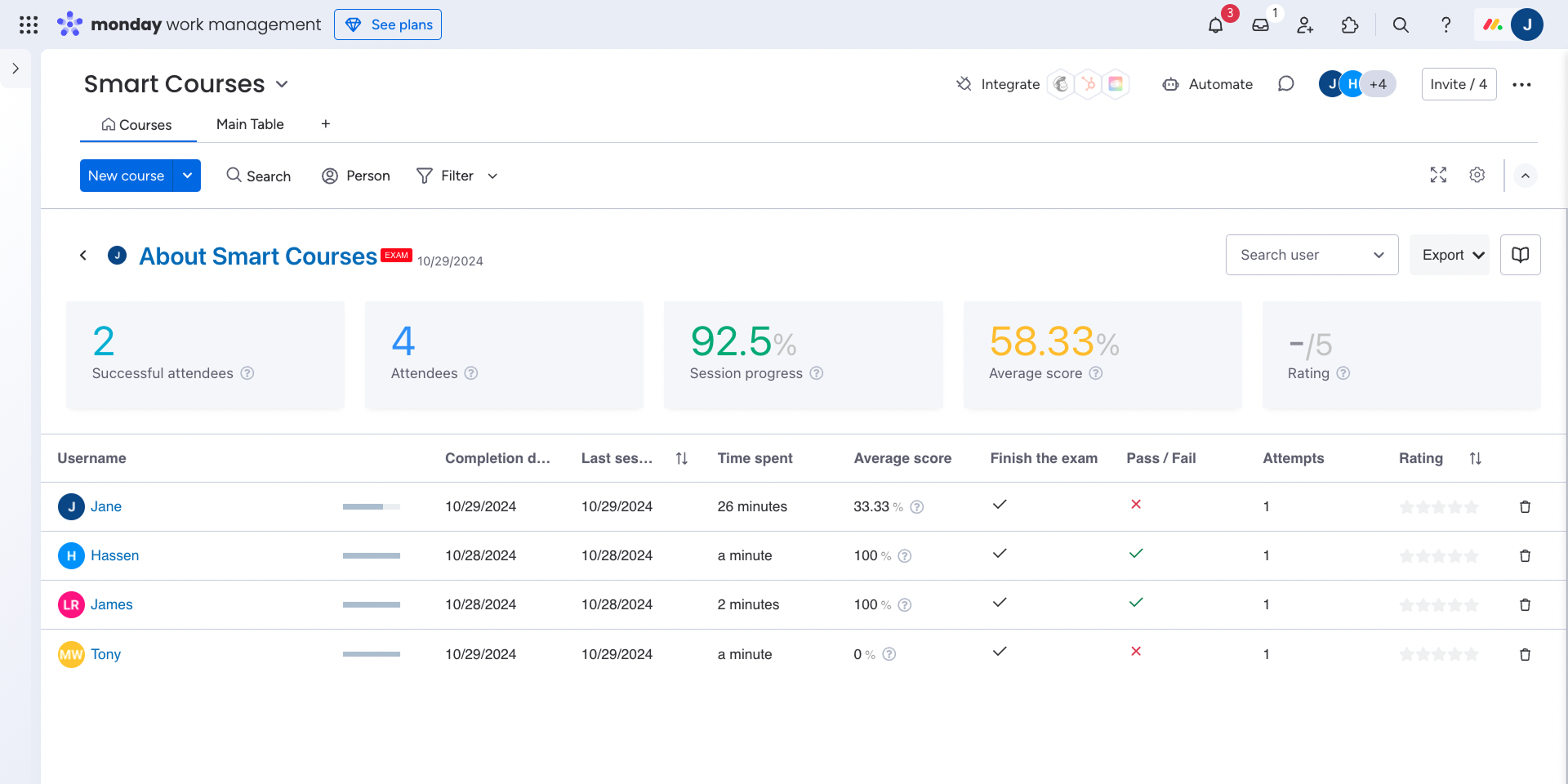1568x784 pixels.
Task: Enter fullscreen with the expand icon
Action: coord(1438,175)
